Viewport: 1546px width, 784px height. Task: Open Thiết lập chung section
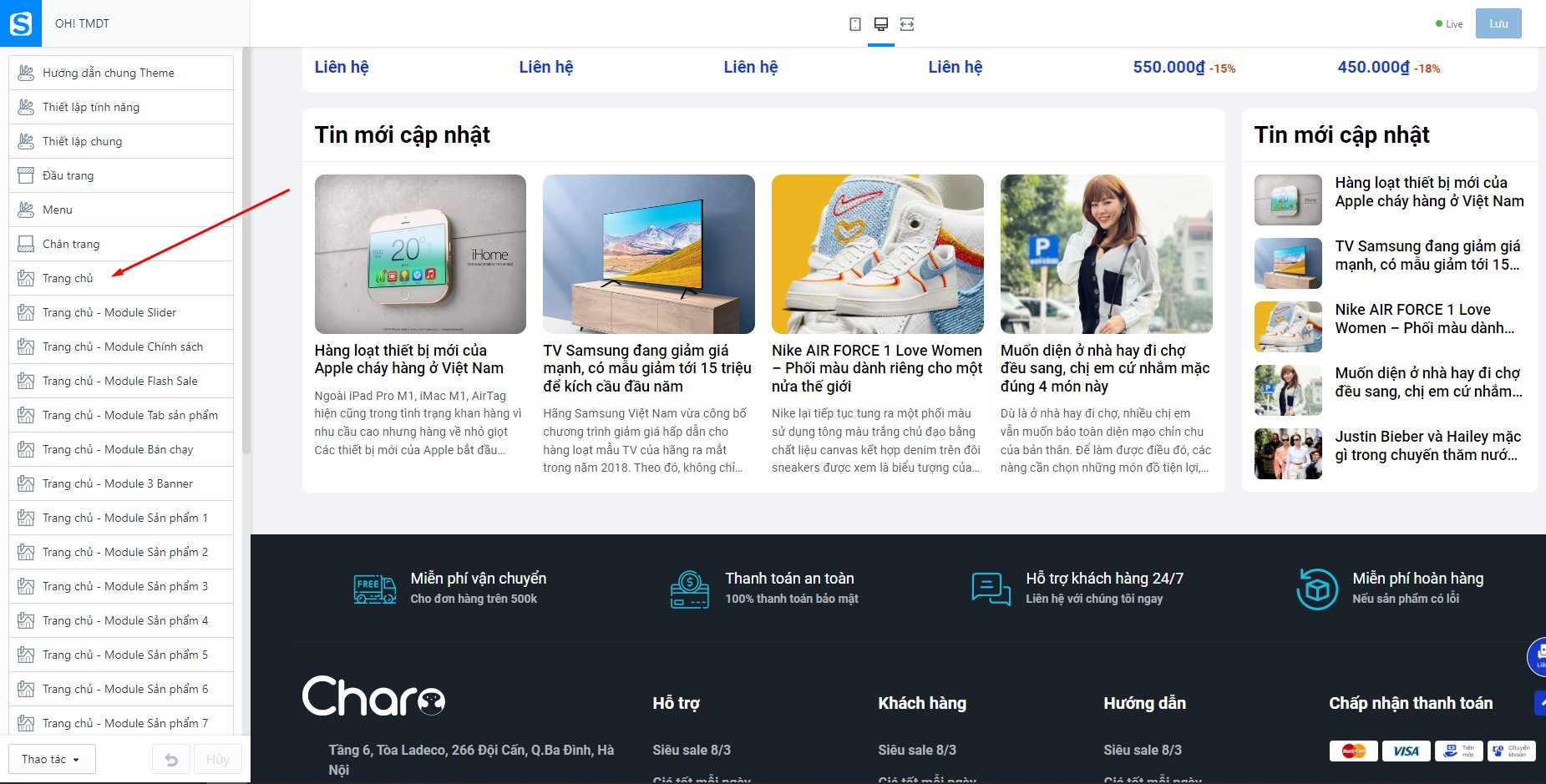coord(121,141)
